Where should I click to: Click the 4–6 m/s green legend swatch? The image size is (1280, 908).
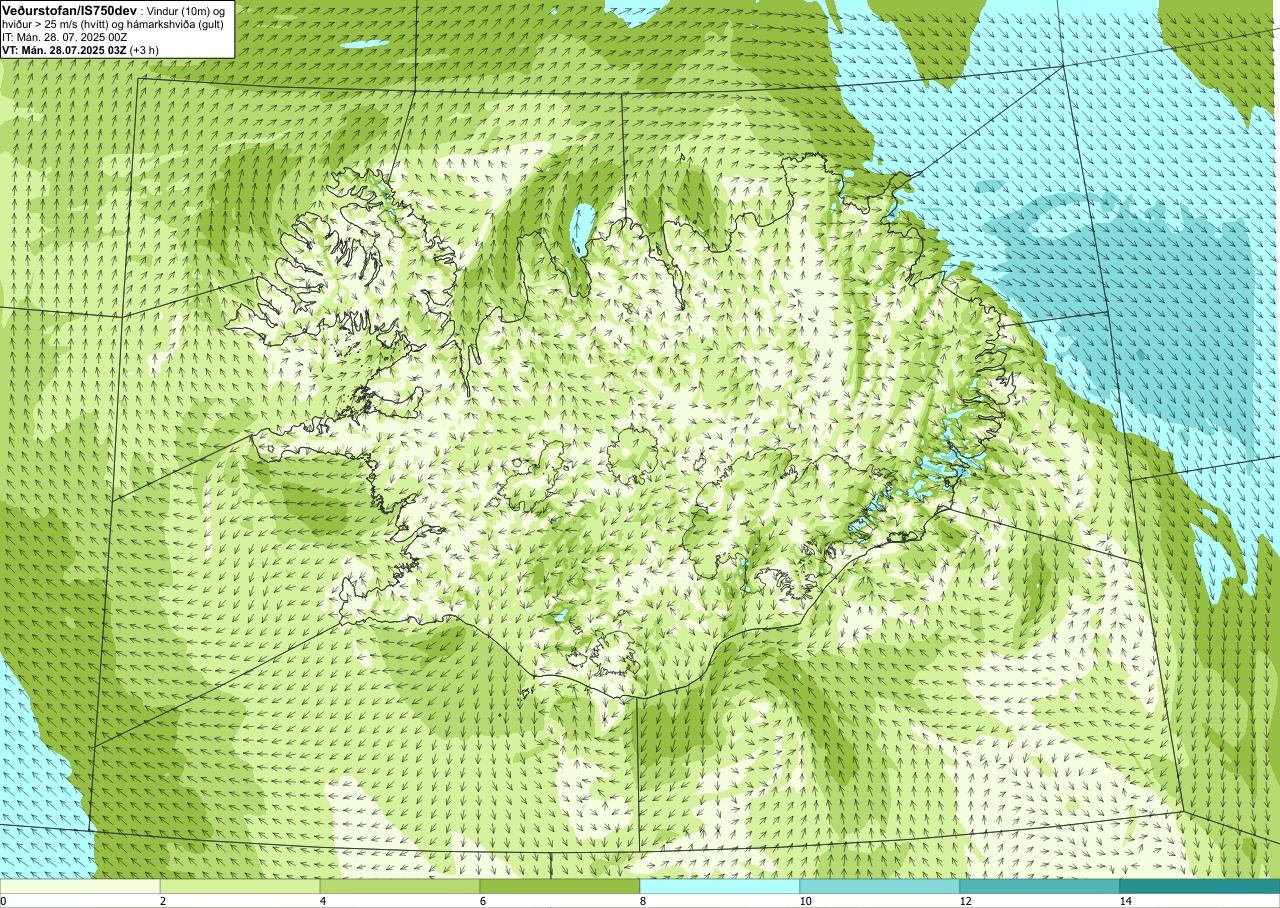400,886
